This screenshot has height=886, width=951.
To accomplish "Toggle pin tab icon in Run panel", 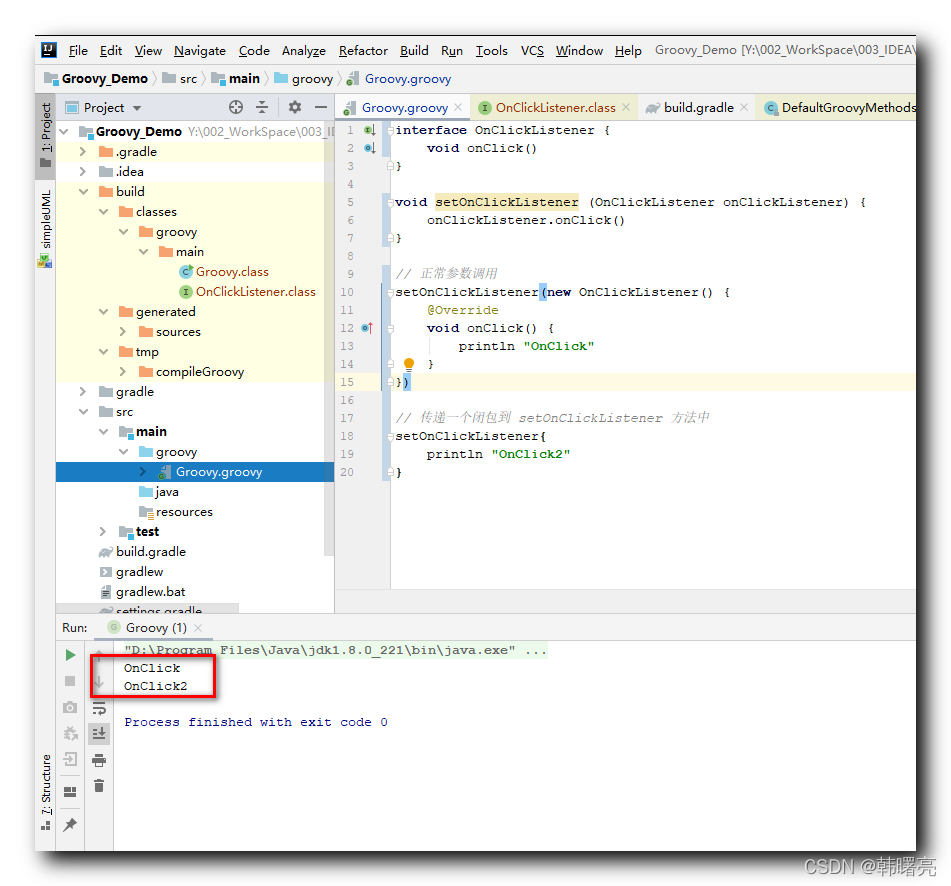I will pyautogui.click(x=70, y=824).
